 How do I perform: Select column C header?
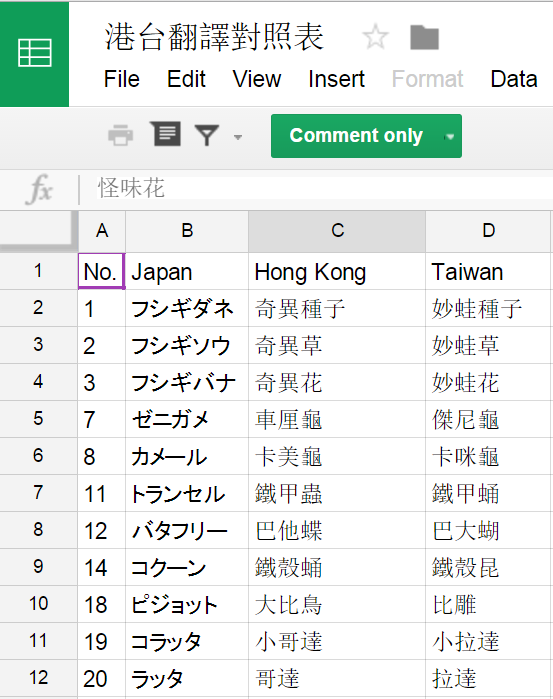pyautogui.click(x=337, y=231)
